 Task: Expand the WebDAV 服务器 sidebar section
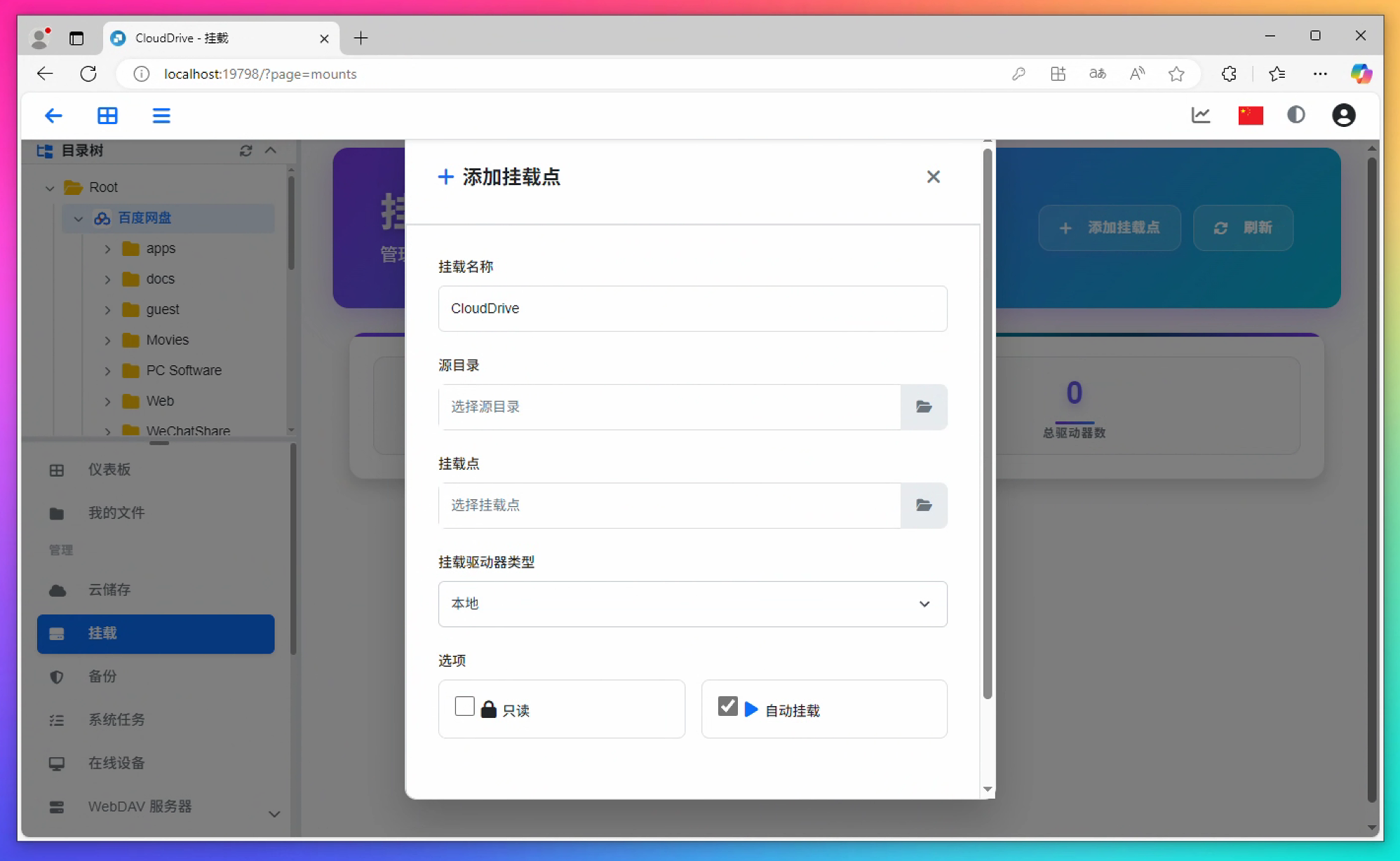[x=274, y=813]
